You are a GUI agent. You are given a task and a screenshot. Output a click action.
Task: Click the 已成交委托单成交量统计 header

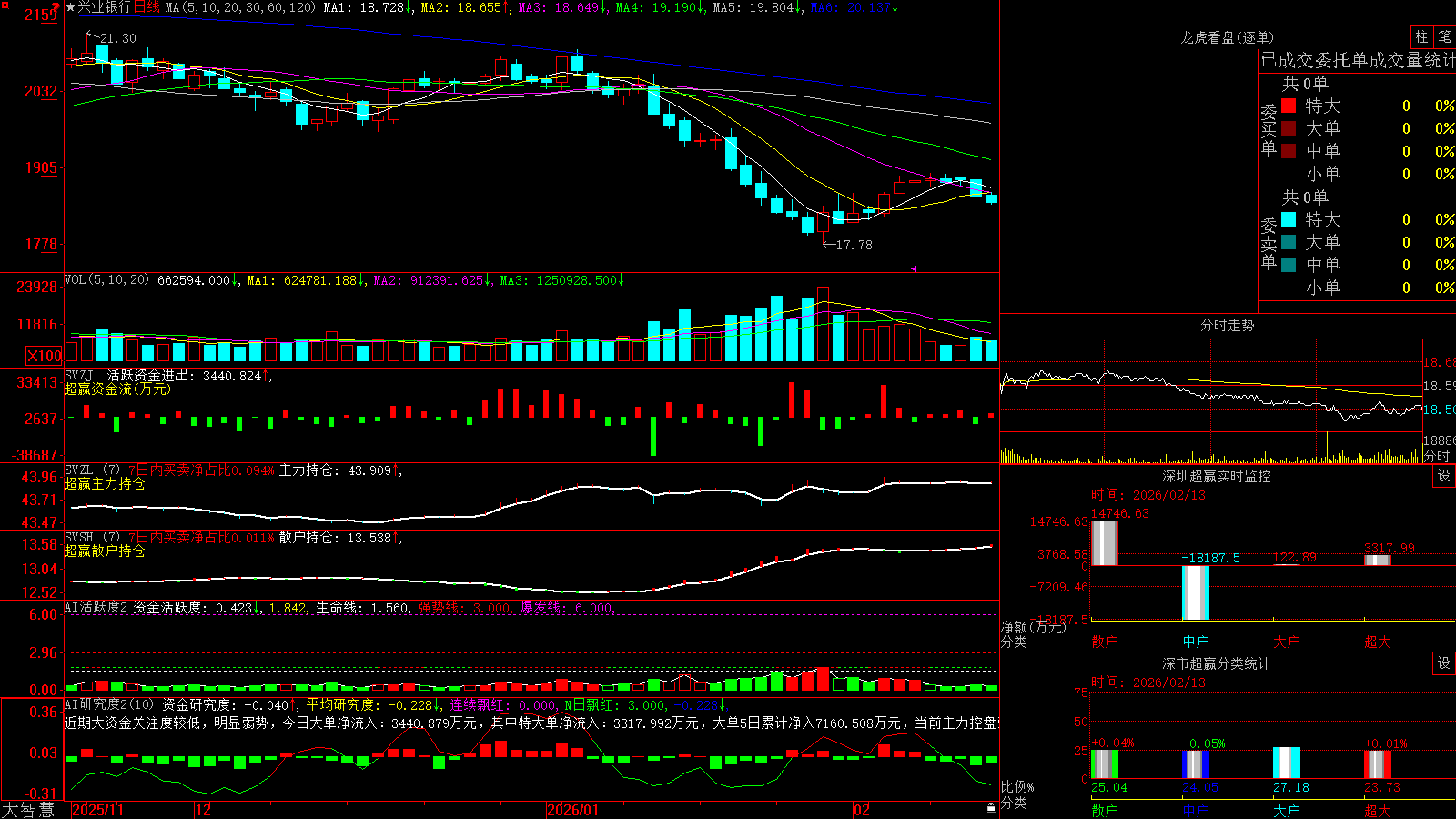click(1358, 60)
